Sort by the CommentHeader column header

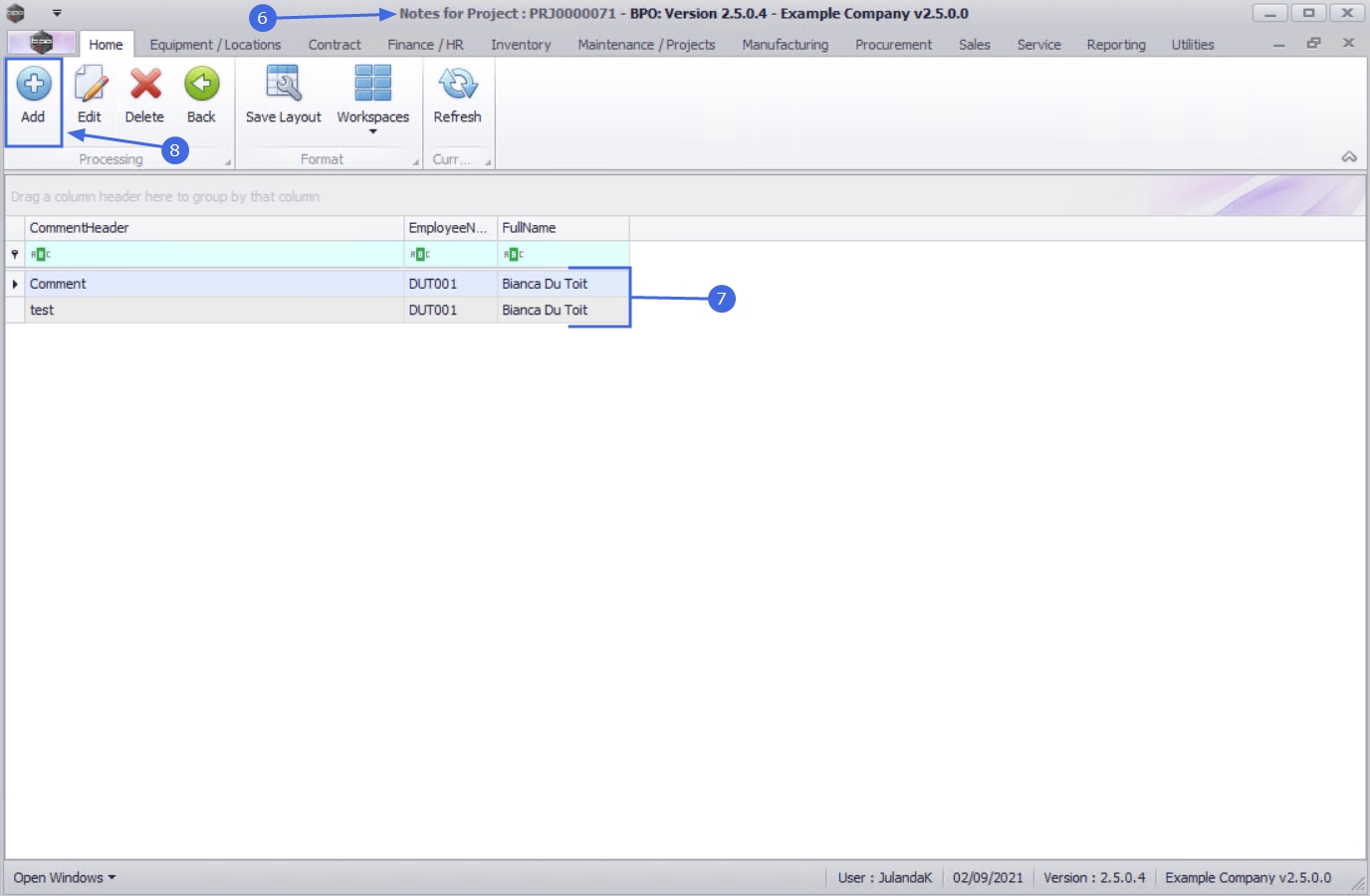(214, 228)
